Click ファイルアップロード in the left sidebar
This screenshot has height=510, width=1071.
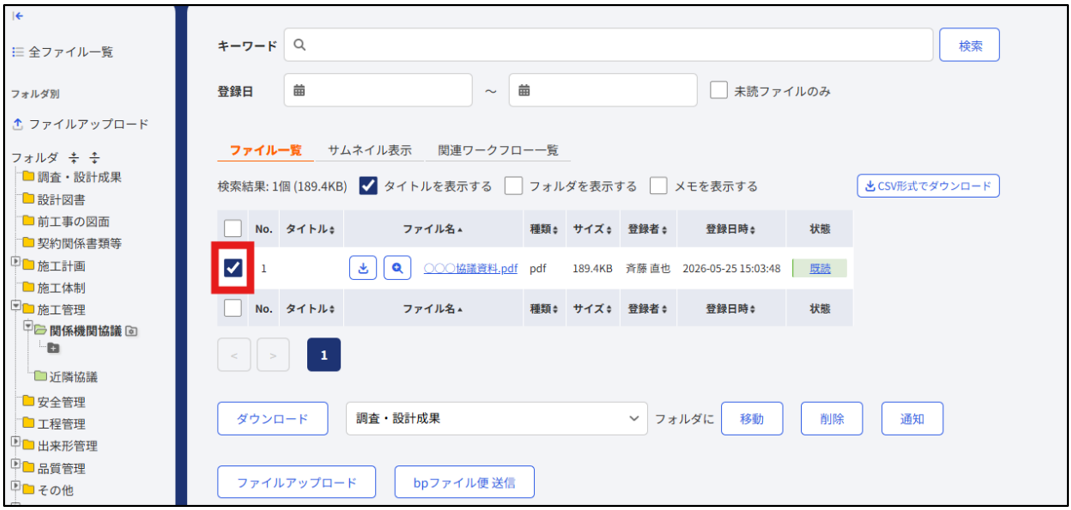[x=81, y=124]
